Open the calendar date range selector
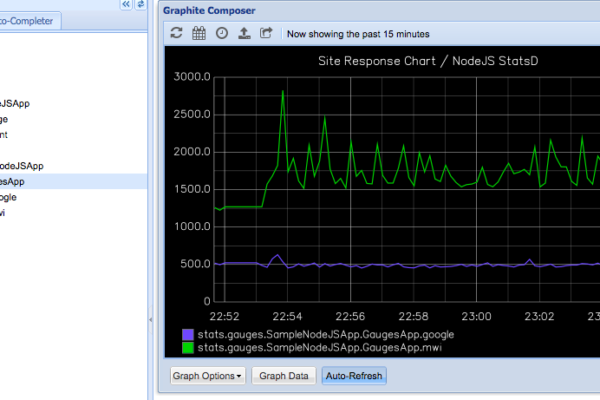The width and height of the screenshot is (600, 400). [x=199, y=33]
